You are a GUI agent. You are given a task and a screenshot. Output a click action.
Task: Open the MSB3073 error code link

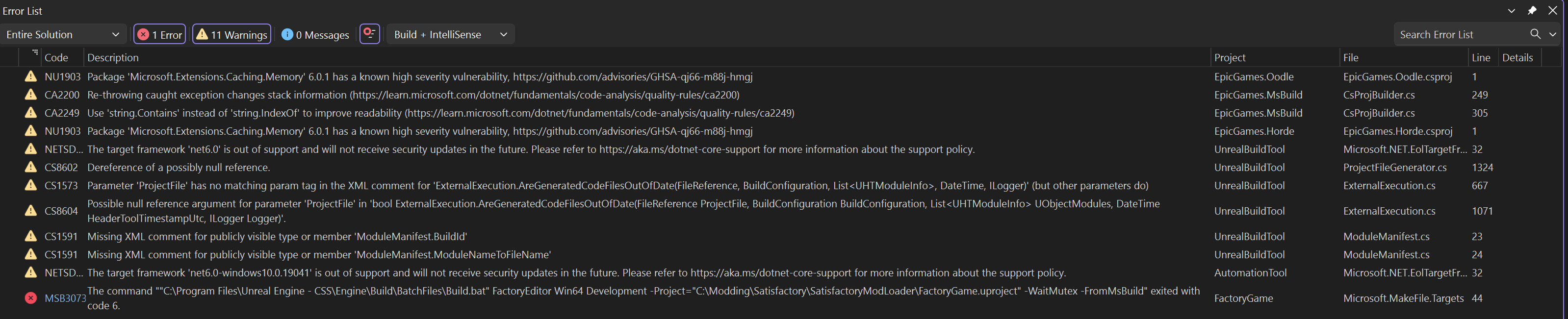point(65,298)
